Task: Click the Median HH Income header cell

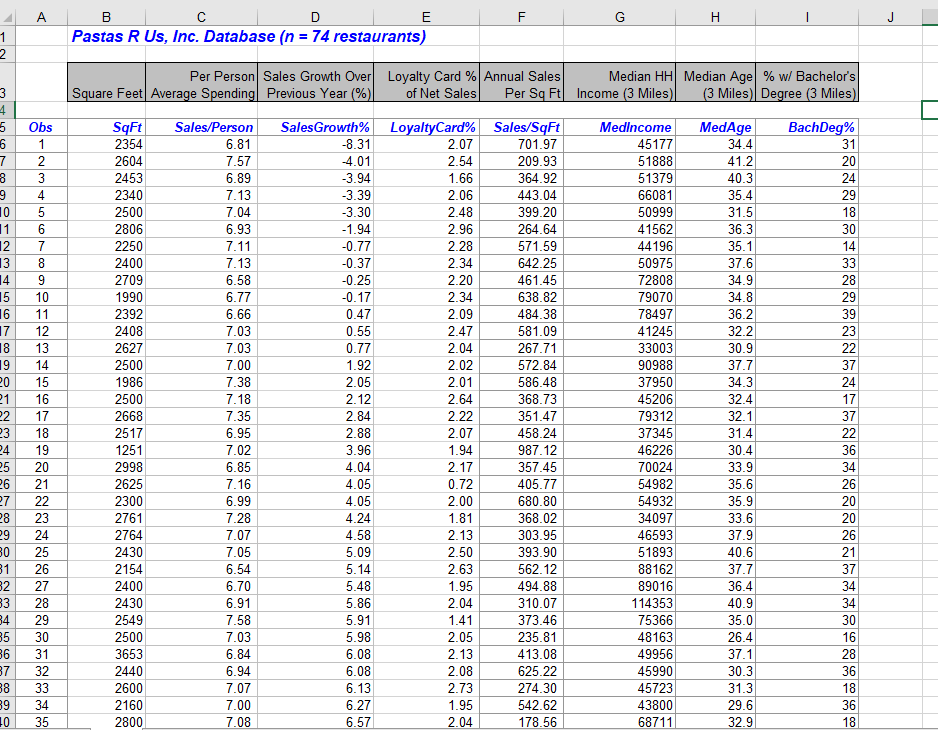Action: pyautogui.click(x=620, y=82)
